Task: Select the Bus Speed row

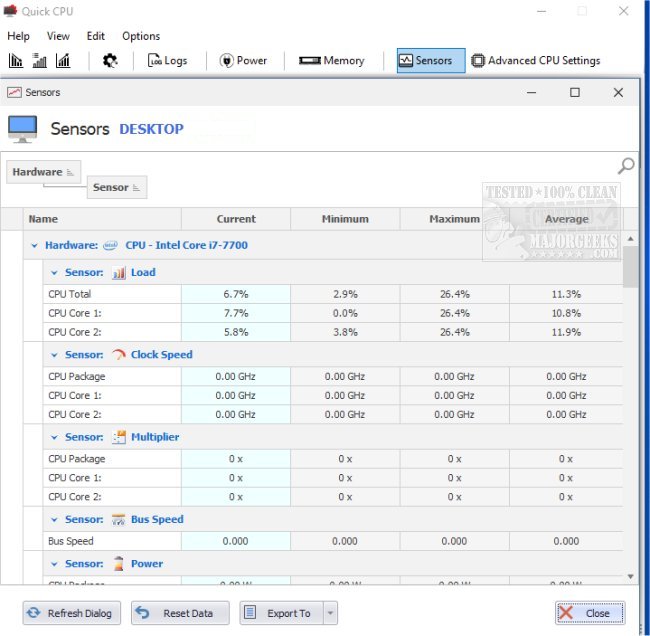Action: click(x=333, y=541)
